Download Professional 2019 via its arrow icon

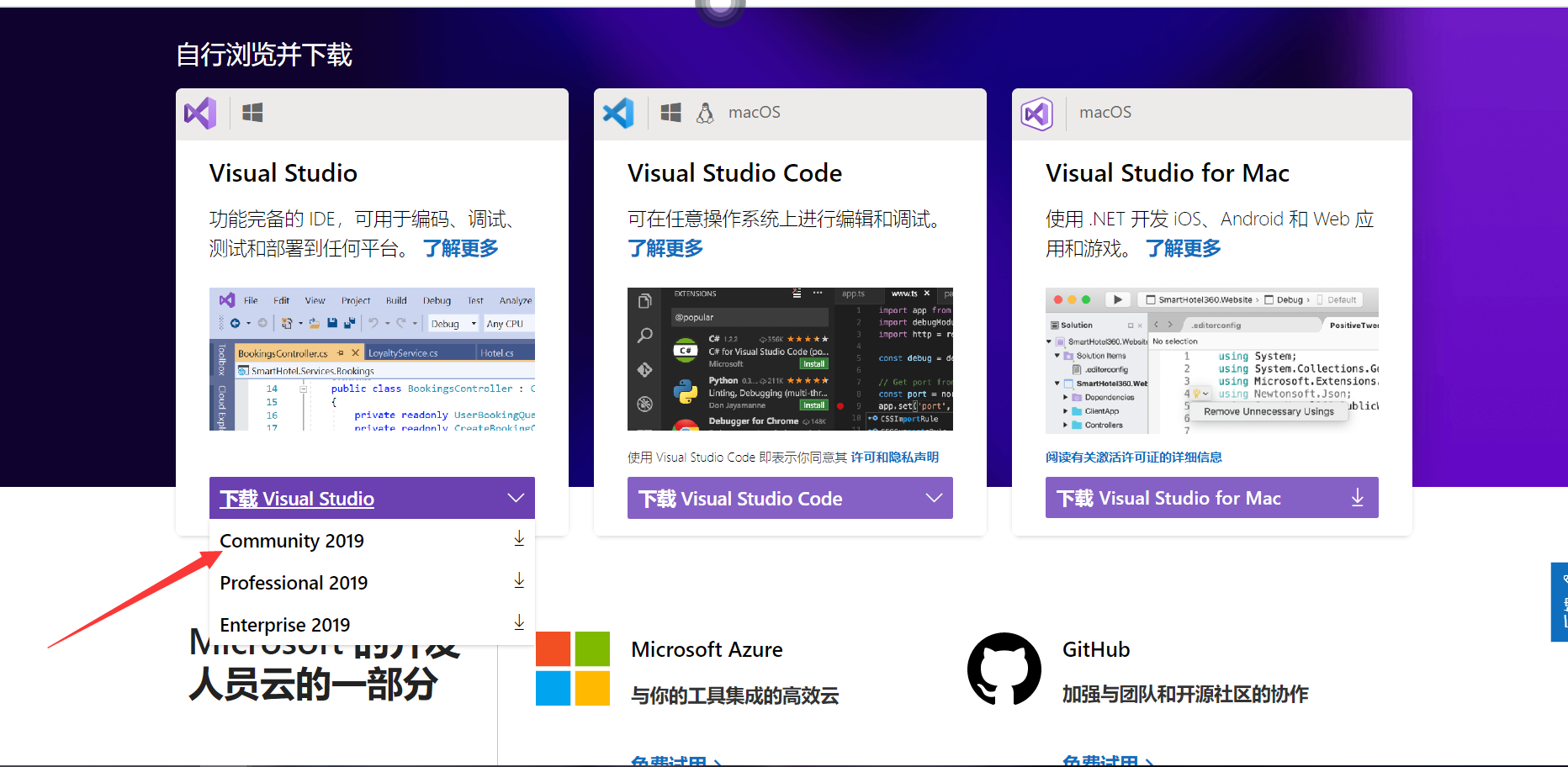[x=519, y=581]
